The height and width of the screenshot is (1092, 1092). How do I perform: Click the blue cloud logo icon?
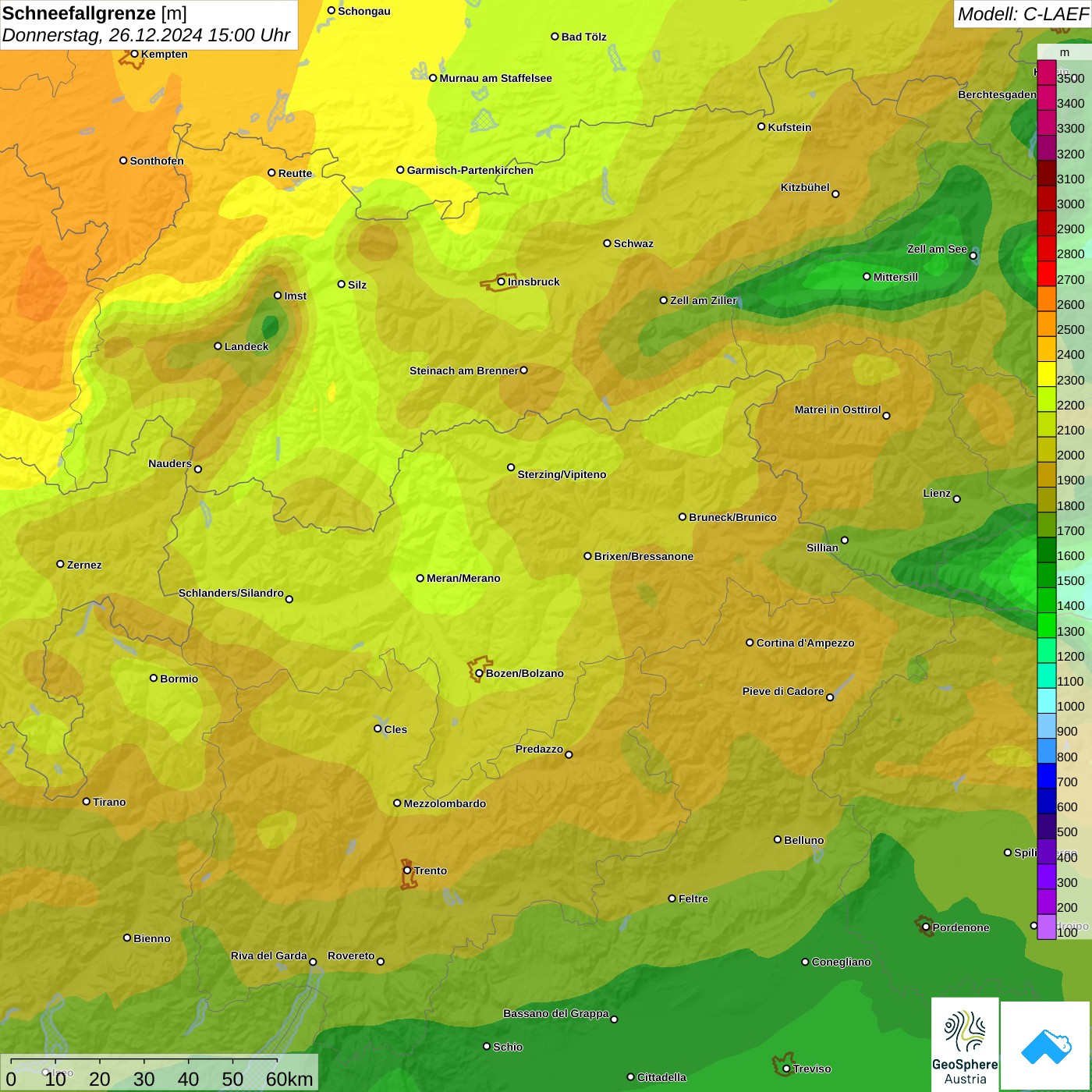pos(1046,1047)
